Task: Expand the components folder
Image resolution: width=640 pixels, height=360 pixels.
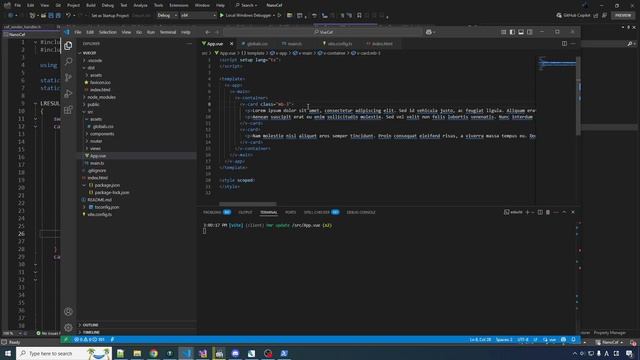Action: 102,134
